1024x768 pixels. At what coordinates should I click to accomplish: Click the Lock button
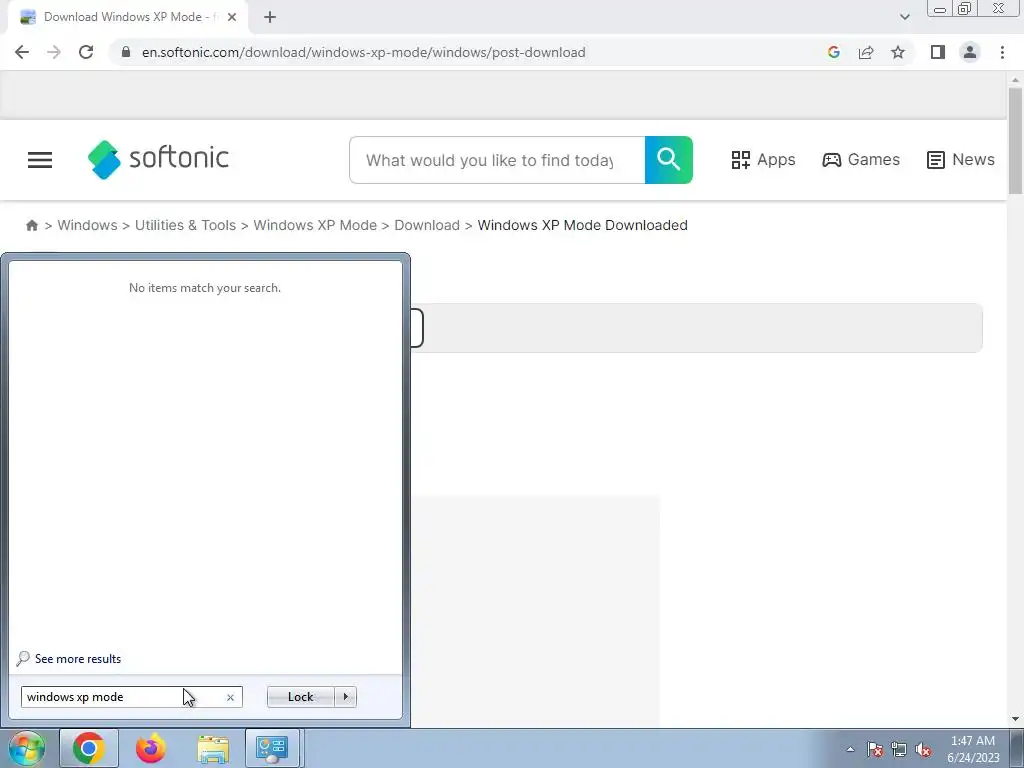(300, 697)
